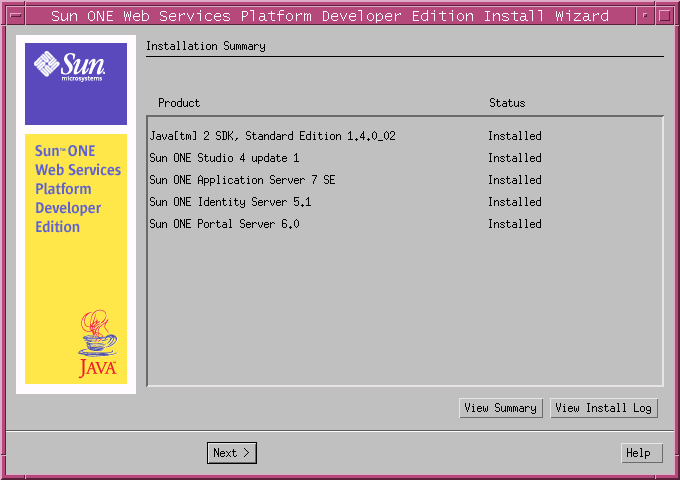Click the Installation Summary heading
Viewport: 680px width, 480px height.
pyautogui.click(x=206, y=46)
